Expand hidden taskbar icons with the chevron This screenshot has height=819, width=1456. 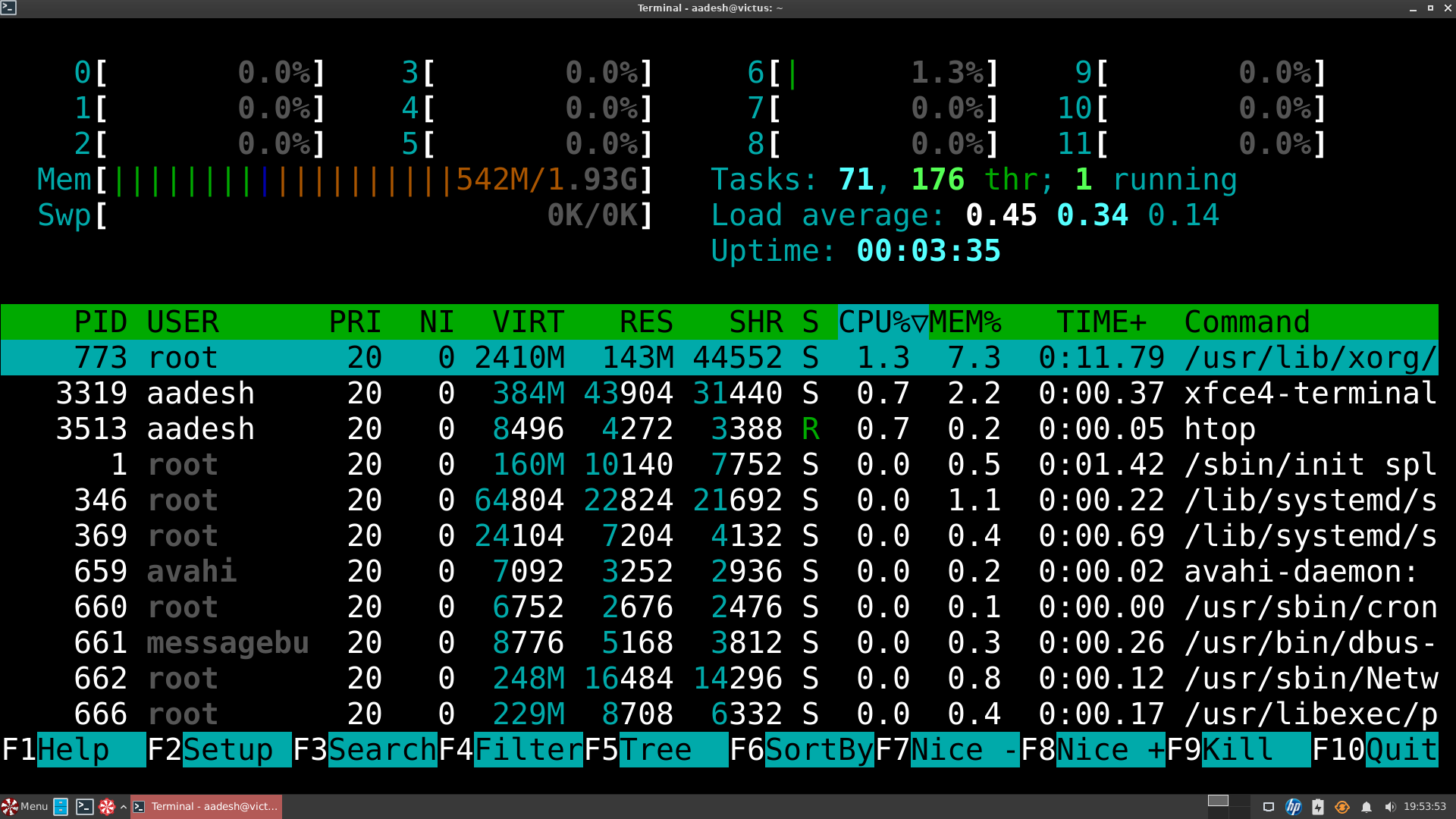coord(123,806)
